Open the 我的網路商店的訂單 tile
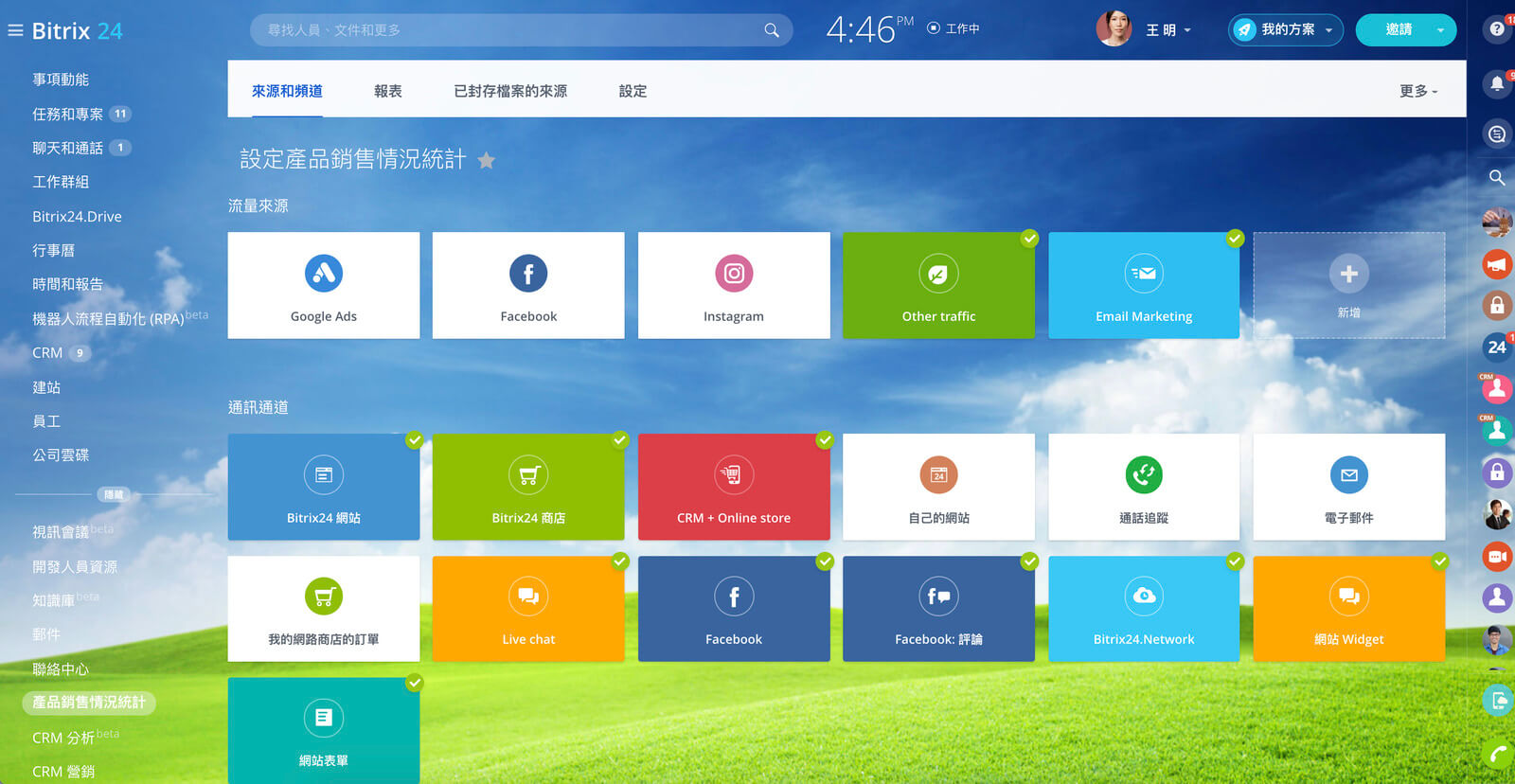Image resolution: width=1515 pixels, height=784 pixels. click(324, 608)
